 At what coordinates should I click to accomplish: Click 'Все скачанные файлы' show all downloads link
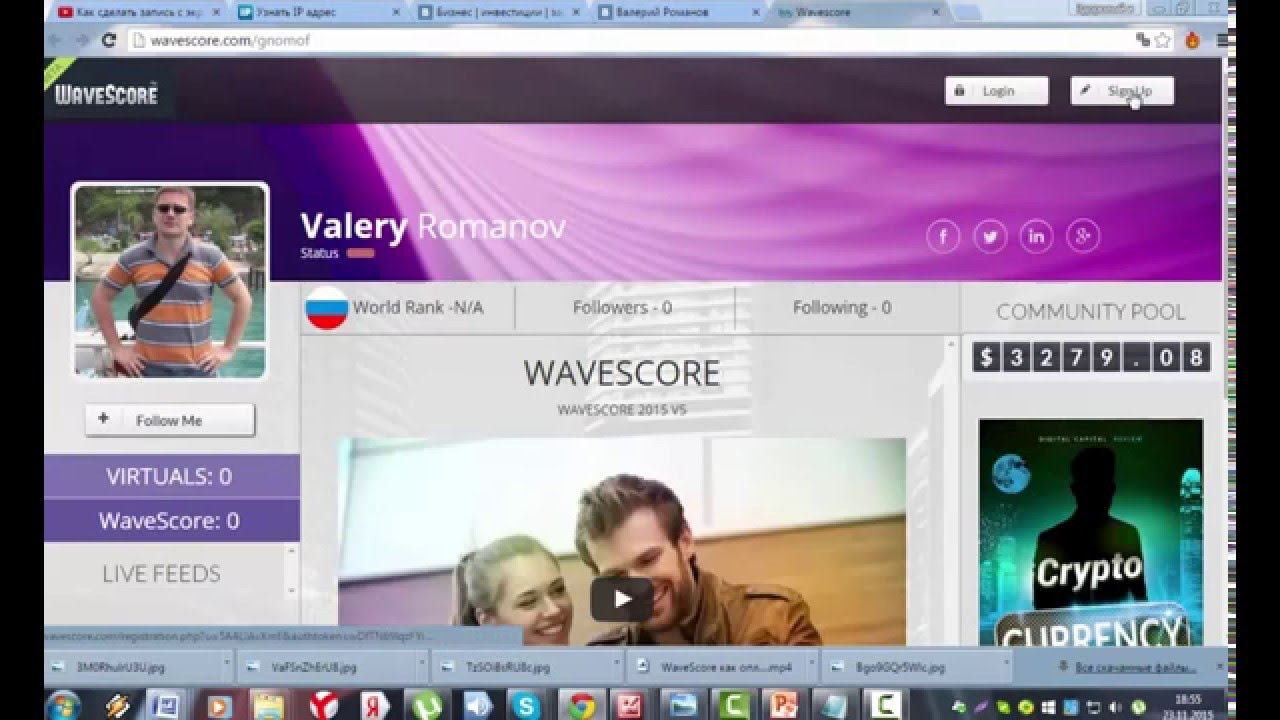click(x=1135, y=666)
